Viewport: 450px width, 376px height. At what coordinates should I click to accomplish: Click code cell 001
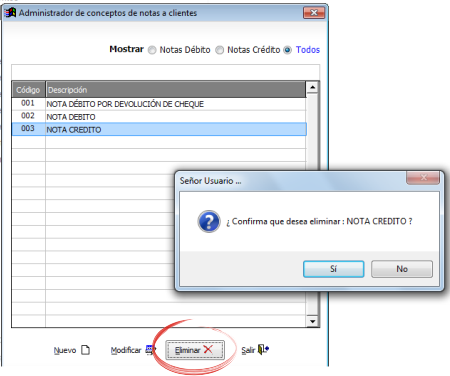(28, 103)
